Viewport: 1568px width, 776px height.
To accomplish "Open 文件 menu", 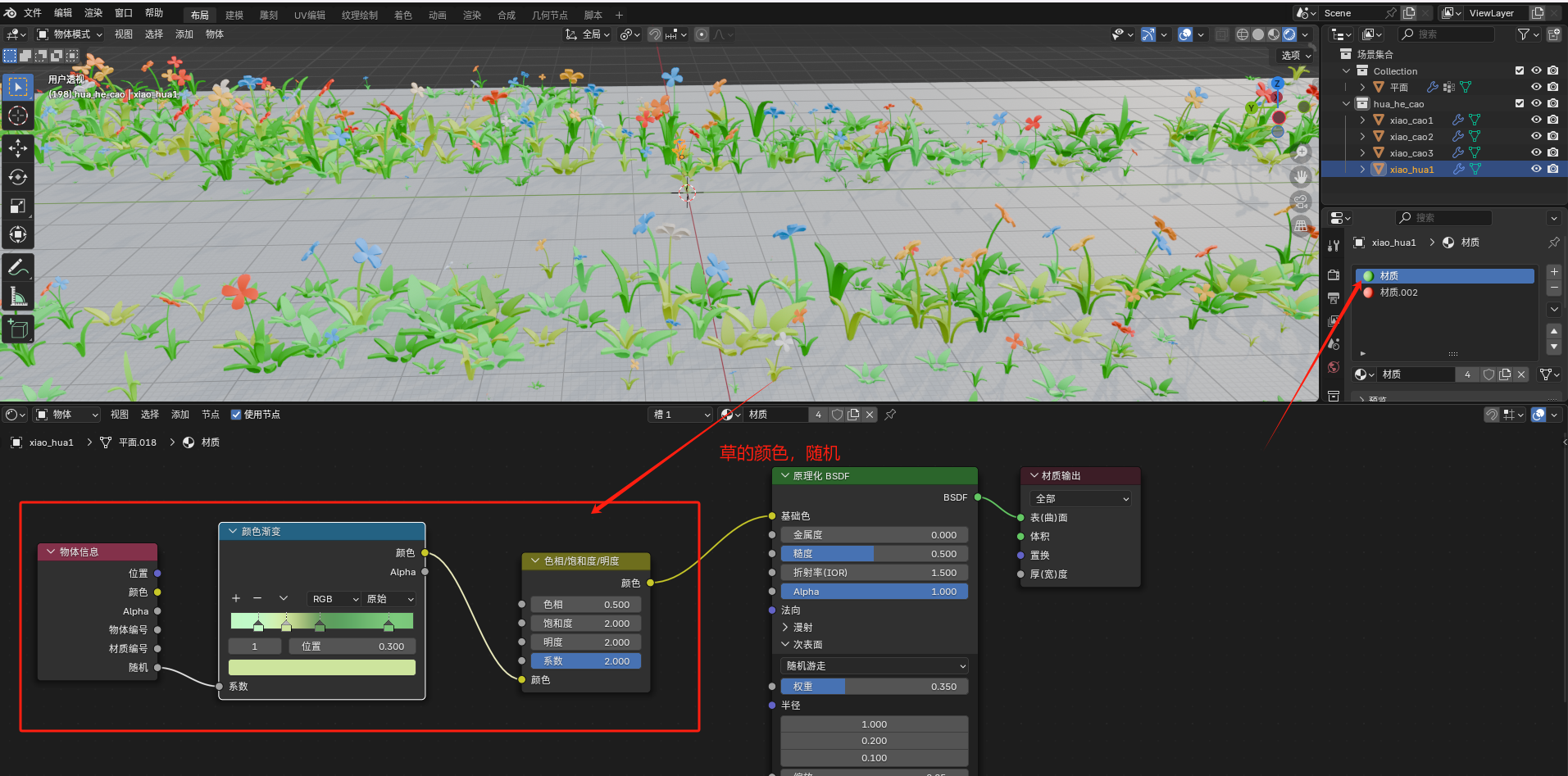I will coord(33,13).
